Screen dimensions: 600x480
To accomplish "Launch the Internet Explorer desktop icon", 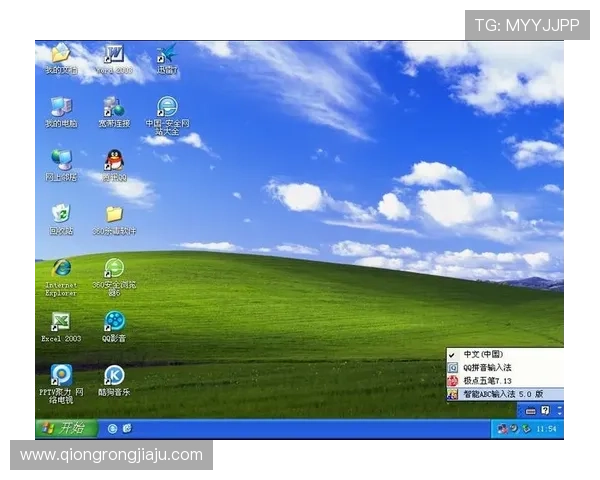I will pyautogui.click(x=61, y=277).
